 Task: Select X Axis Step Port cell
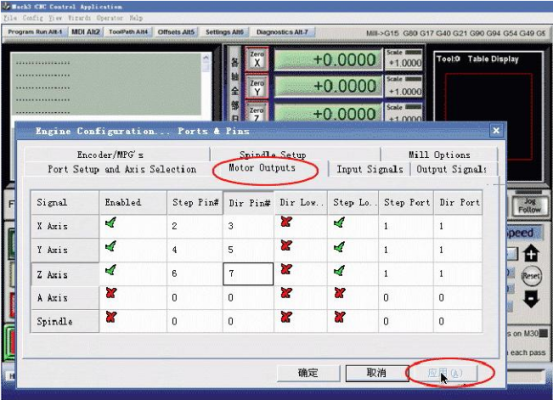(x=406, y=226)
